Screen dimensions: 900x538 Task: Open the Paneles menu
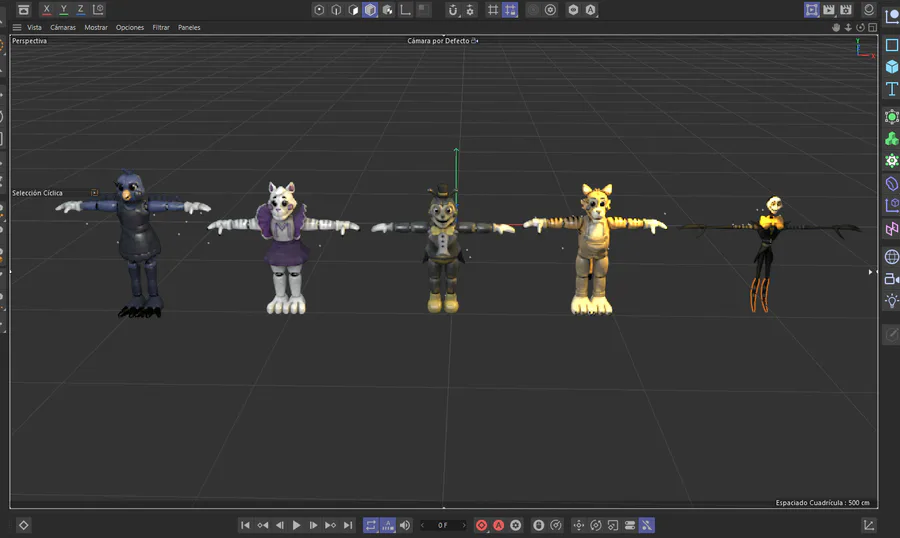pos(189,27)
